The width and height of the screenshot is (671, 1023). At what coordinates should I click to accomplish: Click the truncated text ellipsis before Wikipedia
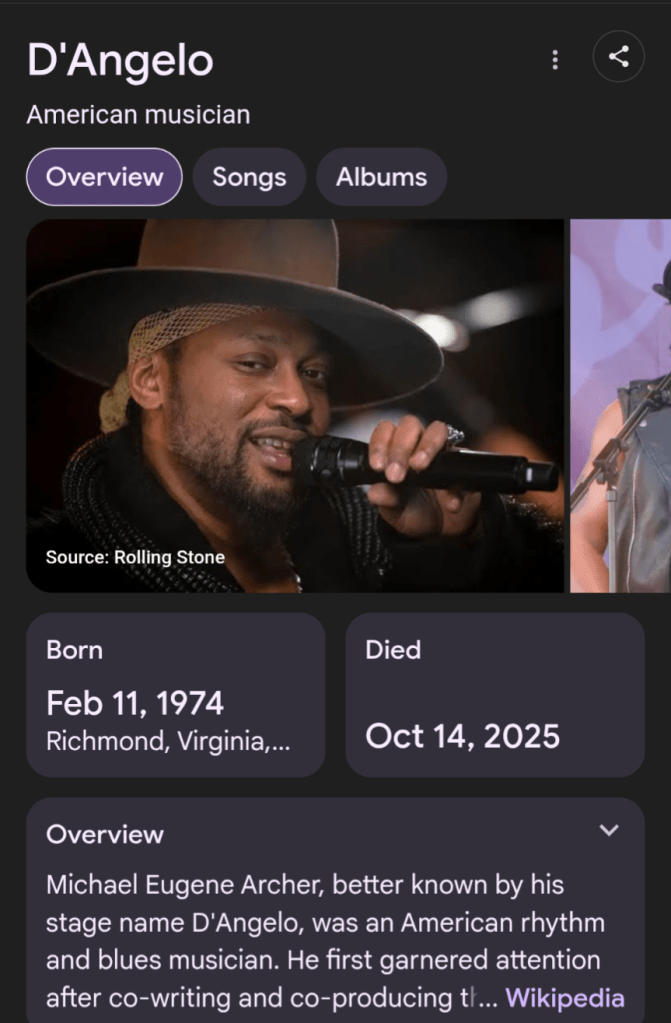click(x=489, y=998)
